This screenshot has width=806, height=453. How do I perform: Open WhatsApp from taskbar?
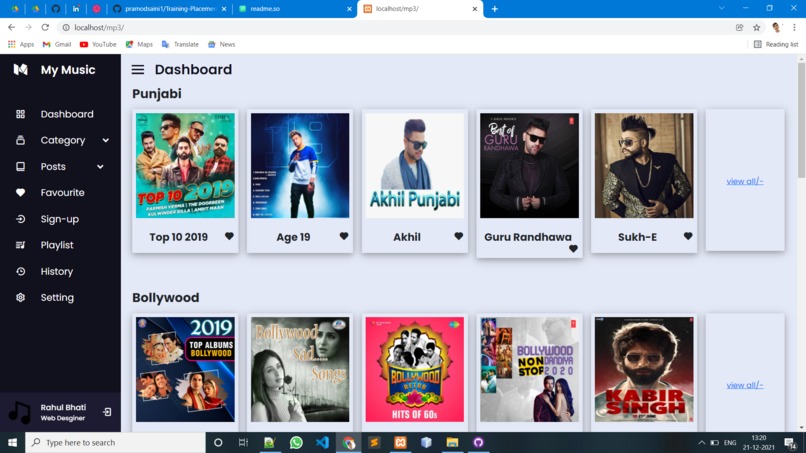[x=296, y=442]
